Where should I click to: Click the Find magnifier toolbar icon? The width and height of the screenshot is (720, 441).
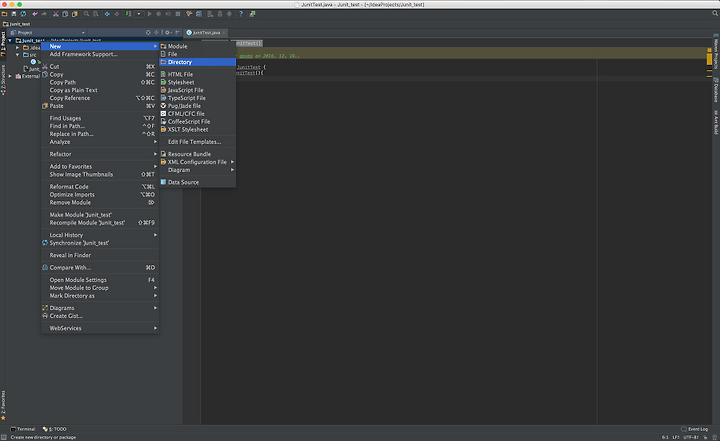[x=86, y=14]
